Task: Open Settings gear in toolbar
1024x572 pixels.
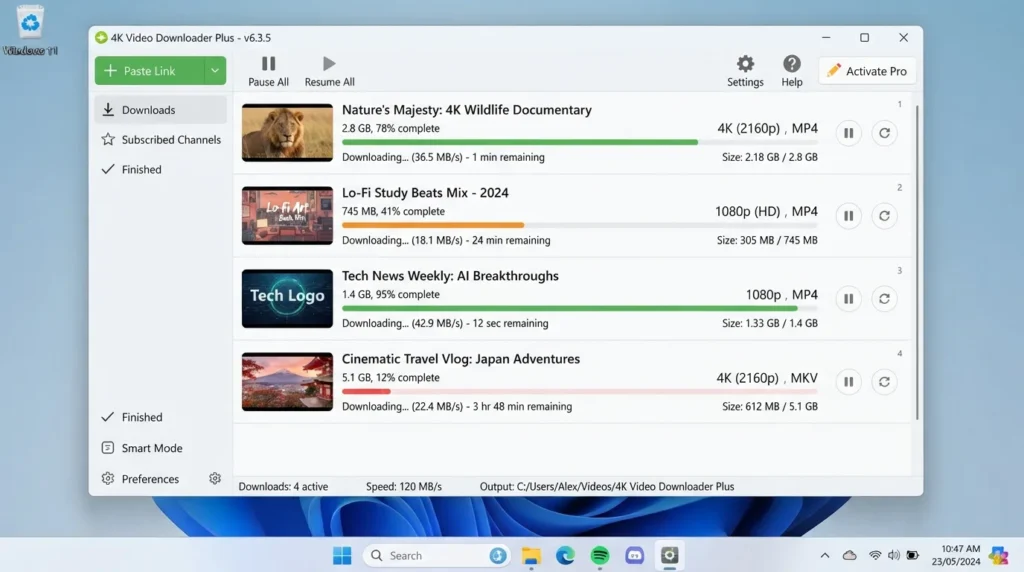Action: click(x=745, y=71)
